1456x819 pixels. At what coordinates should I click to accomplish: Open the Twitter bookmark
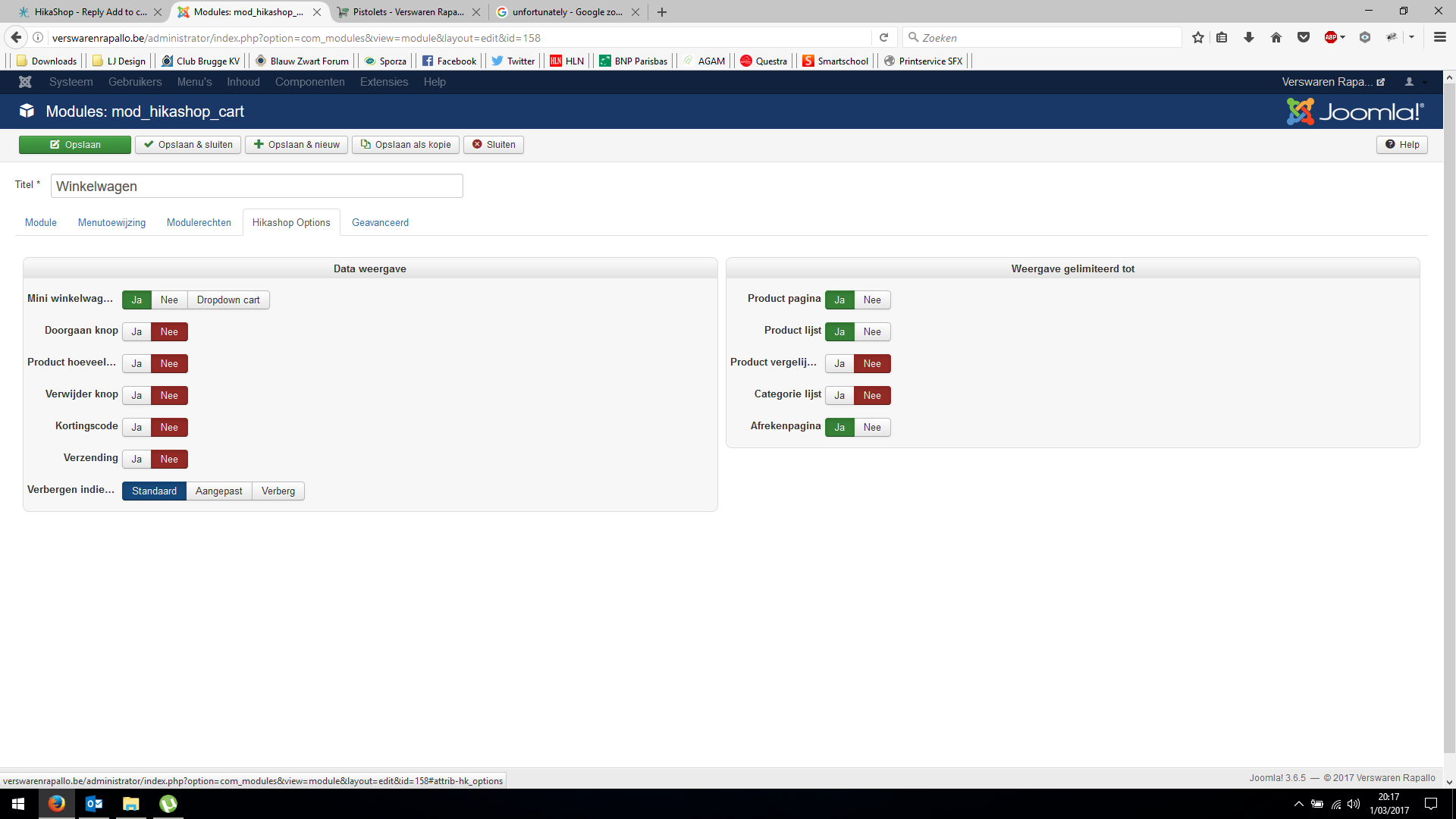pos(513,61)
